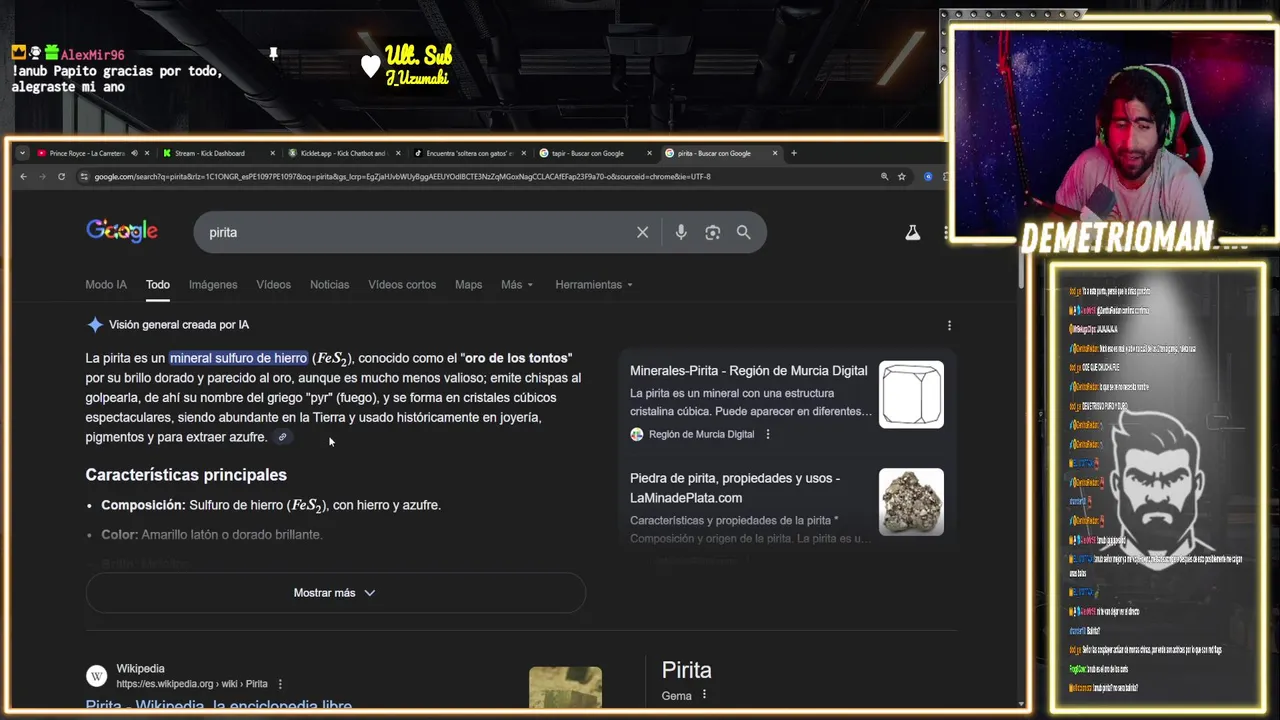Open the tab search dropdown arrow
Screen dimensions: 1280x720
point(22,153)
